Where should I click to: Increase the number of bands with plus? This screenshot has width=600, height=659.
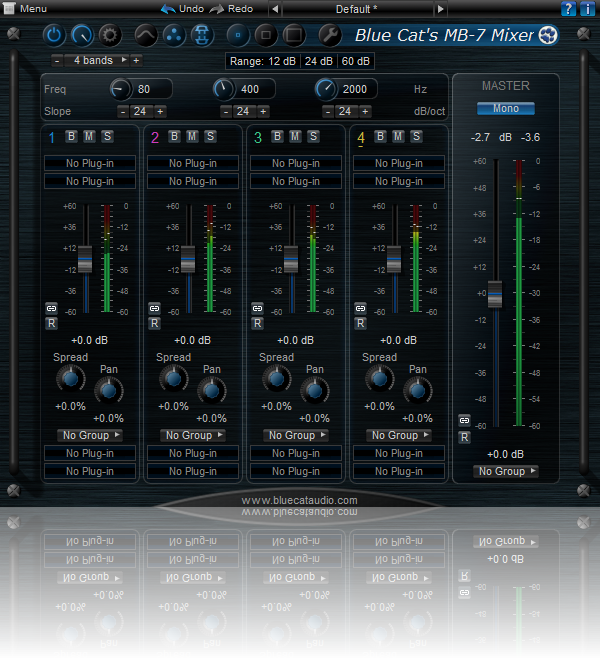click(136, 61)
